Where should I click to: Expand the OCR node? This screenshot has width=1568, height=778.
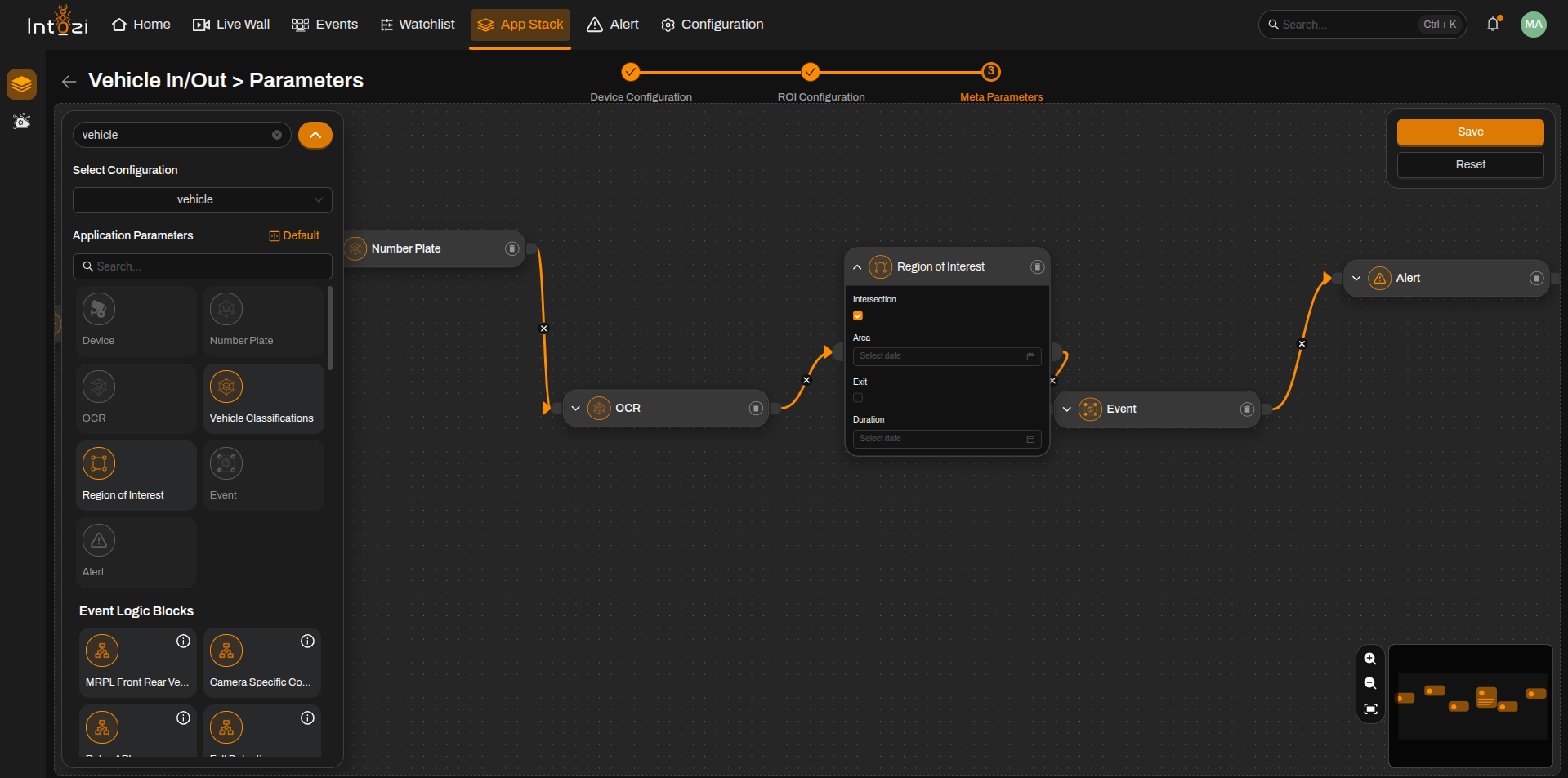tap(576, 409)
